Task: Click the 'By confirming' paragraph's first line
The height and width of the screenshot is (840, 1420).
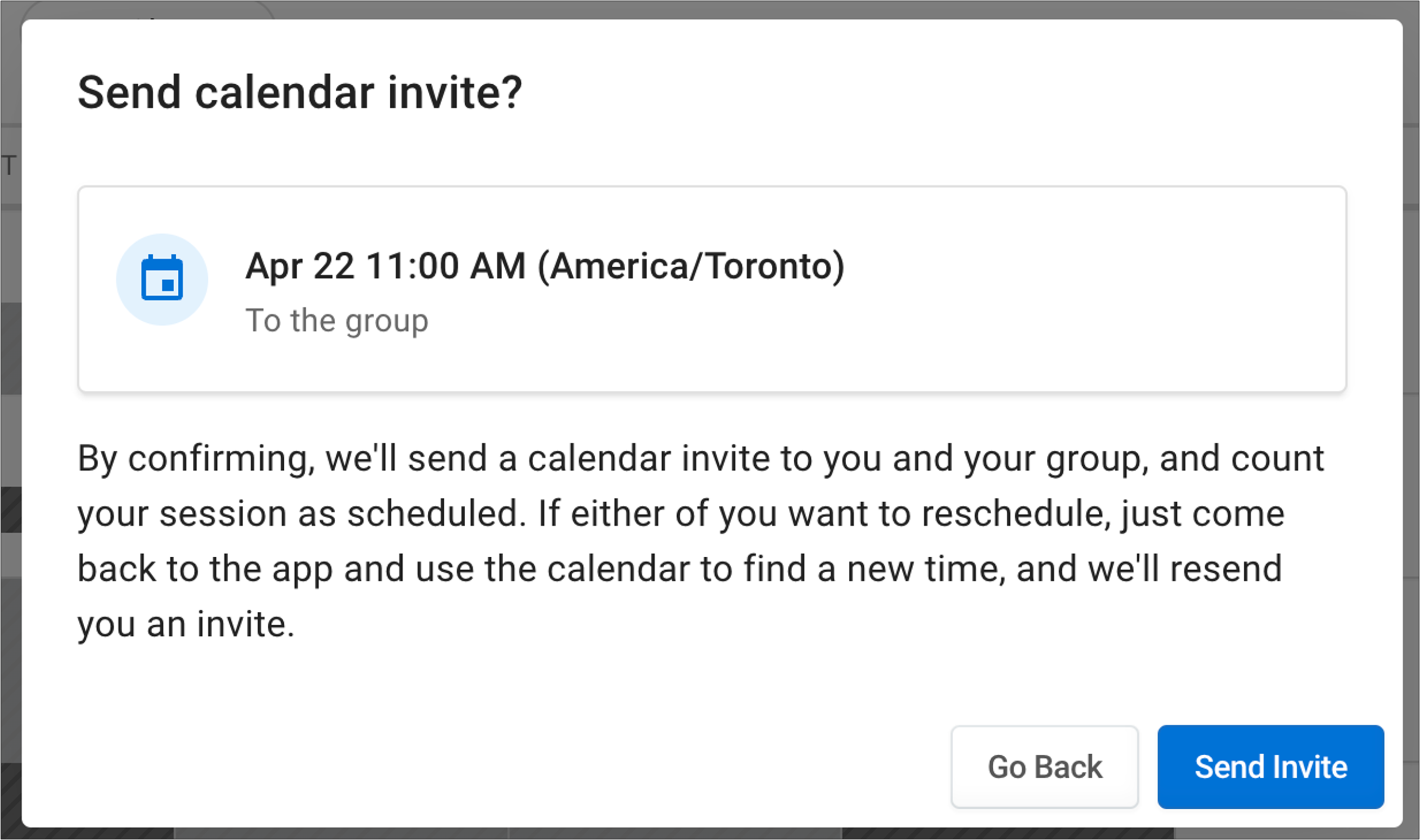Action: tap(701, 458)
